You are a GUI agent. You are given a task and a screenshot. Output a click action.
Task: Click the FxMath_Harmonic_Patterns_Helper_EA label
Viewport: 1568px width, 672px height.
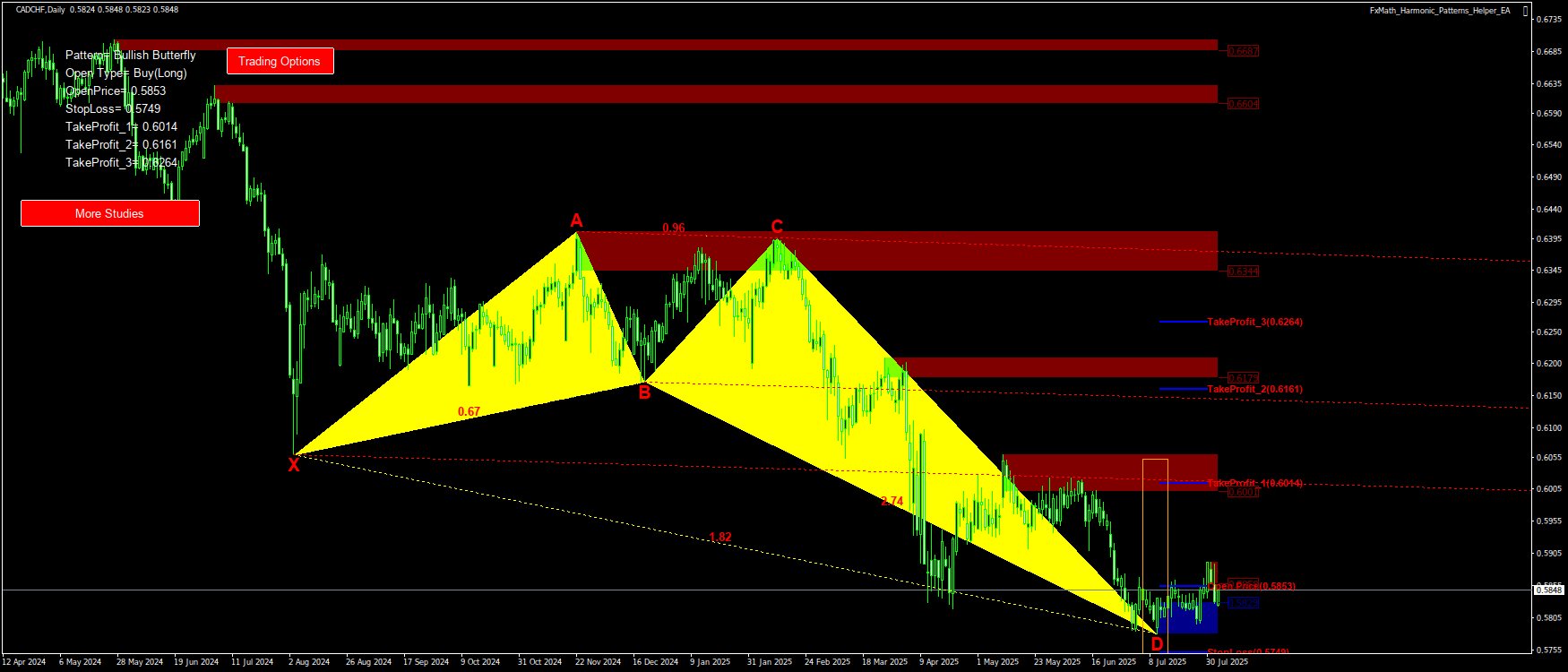[x=1439, y=11]
